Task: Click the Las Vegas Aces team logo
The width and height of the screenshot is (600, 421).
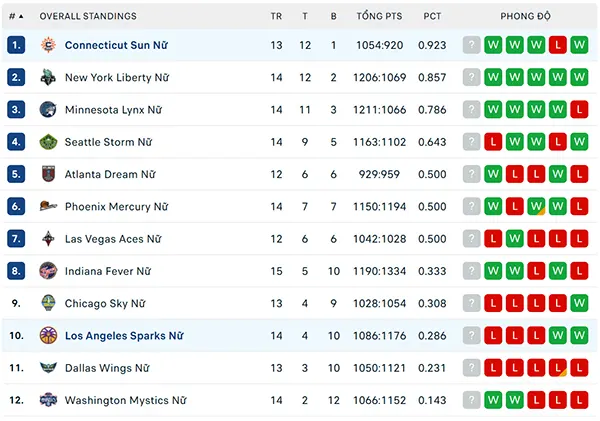Action: click(x=48, y=239)
